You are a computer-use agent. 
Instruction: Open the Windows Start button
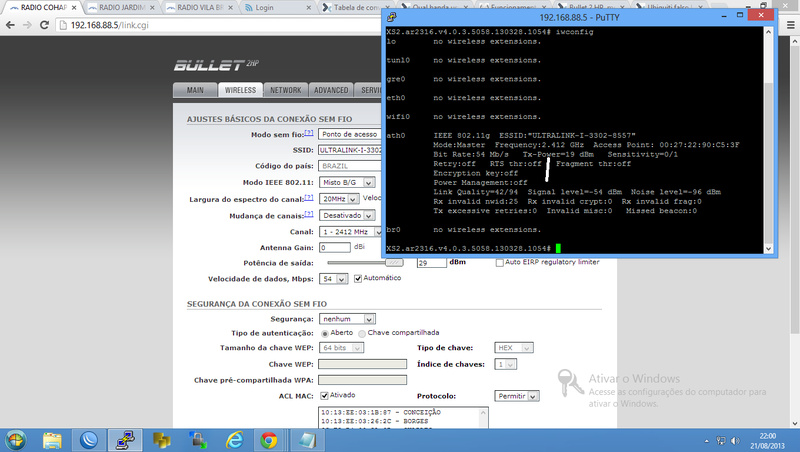point(16,440)
